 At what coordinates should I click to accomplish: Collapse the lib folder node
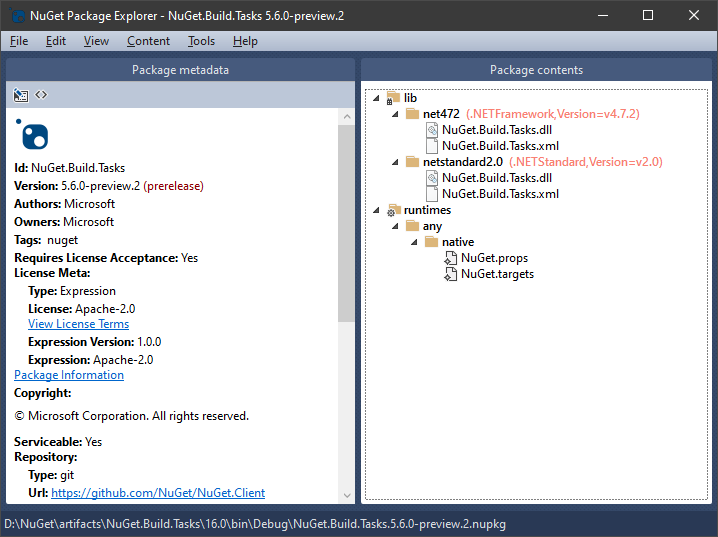tap(376, 98)
